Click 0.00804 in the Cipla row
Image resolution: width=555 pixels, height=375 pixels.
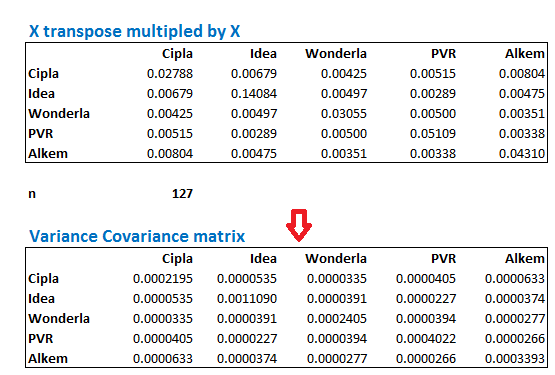pyautogui.click(x=522, y=74)
